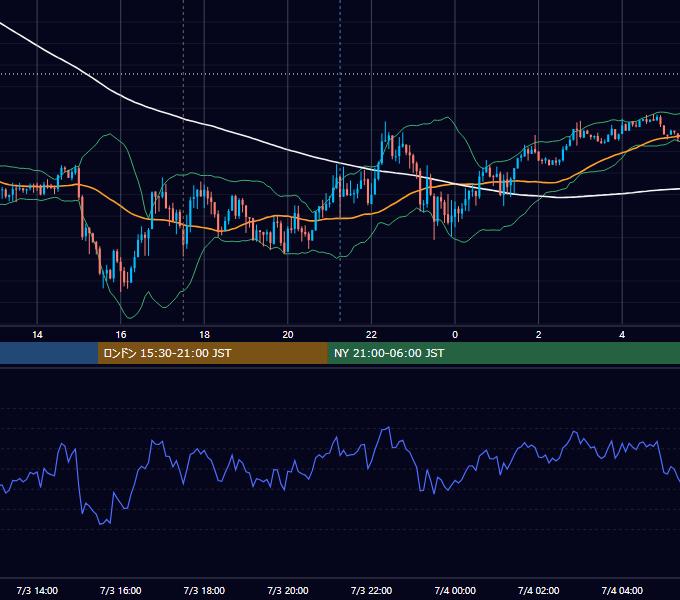Click the blue session bar before ロンドン
This screenshot has height=600, width=680.
[x=49, y=353]
